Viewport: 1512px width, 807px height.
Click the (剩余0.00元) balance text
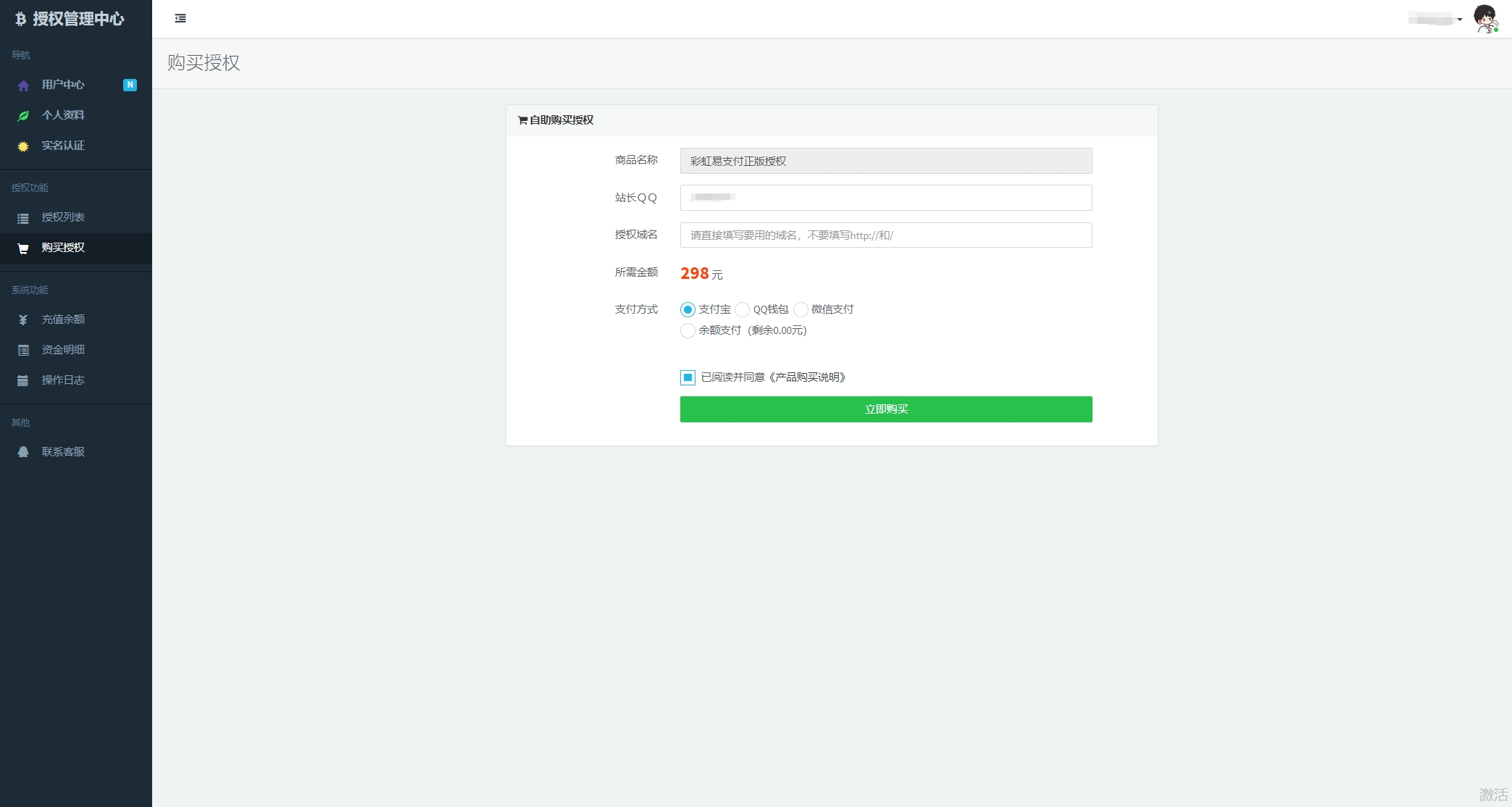pos(777,330)
